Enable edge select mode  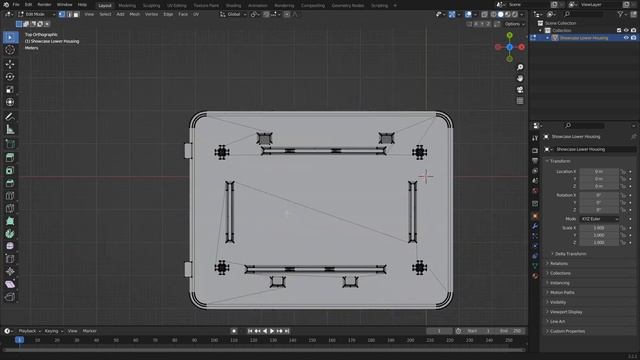(x=69, y=14)
